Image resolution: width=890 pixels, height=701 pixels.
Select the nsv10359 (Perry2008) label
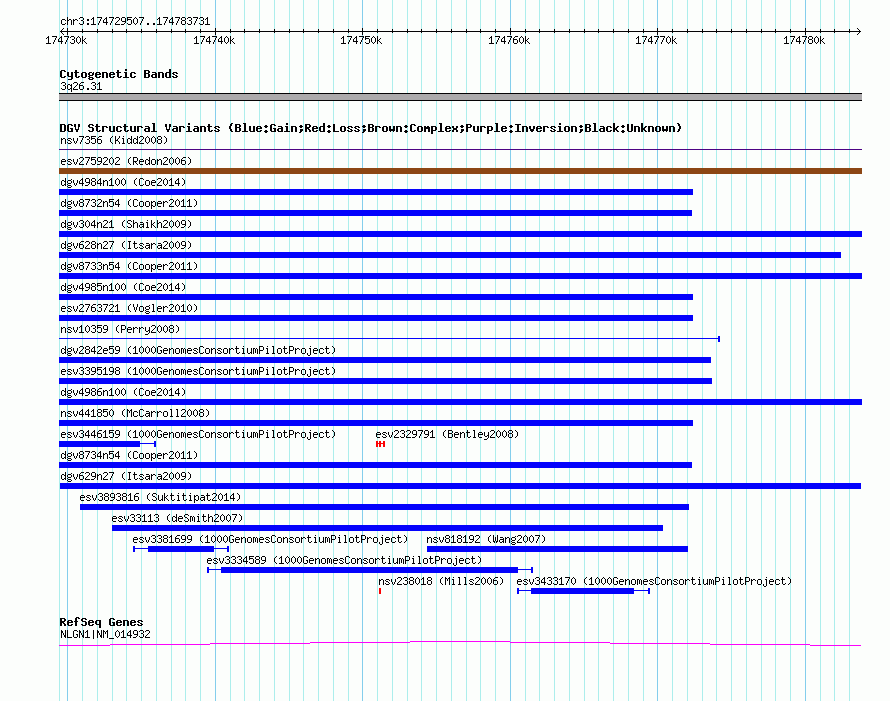[120, 329]
